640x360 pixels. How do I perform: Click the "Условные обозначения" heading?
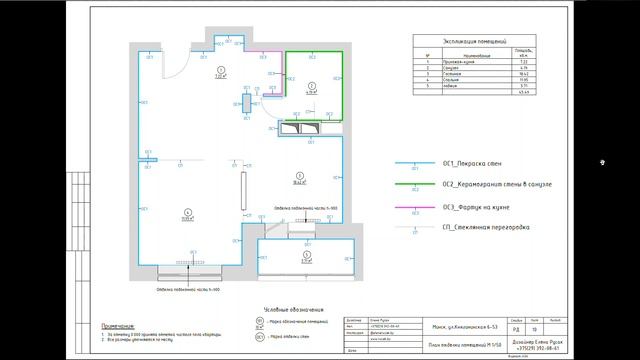(293, 310)
